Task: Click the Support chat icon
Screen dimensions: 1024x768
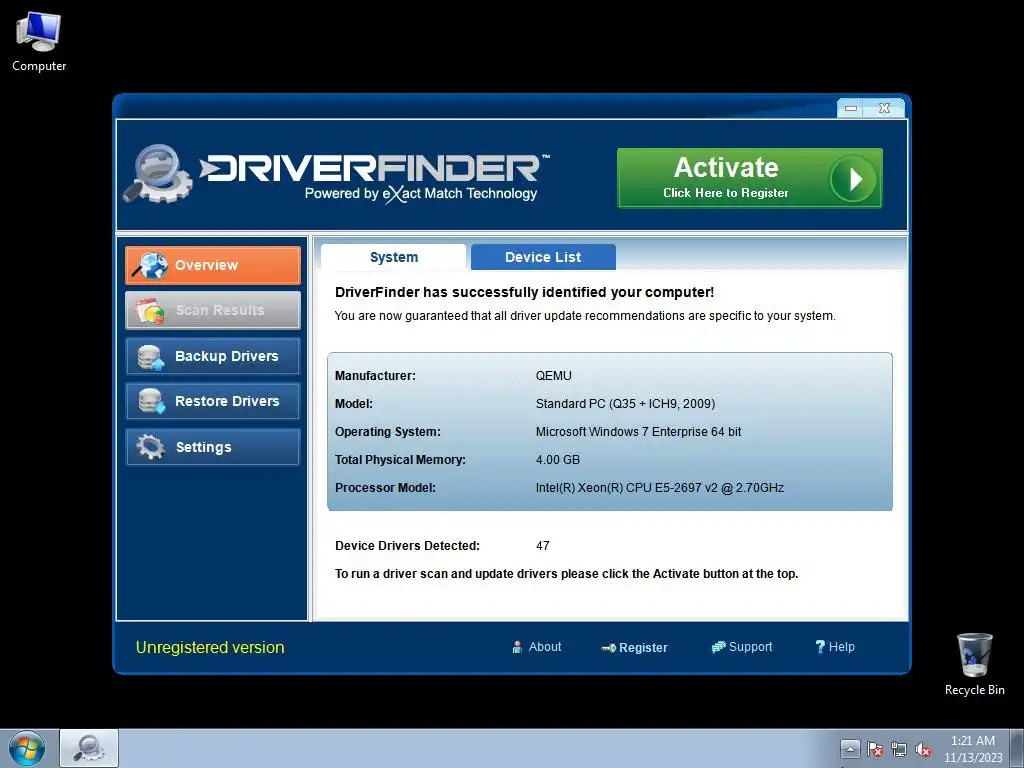Action: (718, 647)
